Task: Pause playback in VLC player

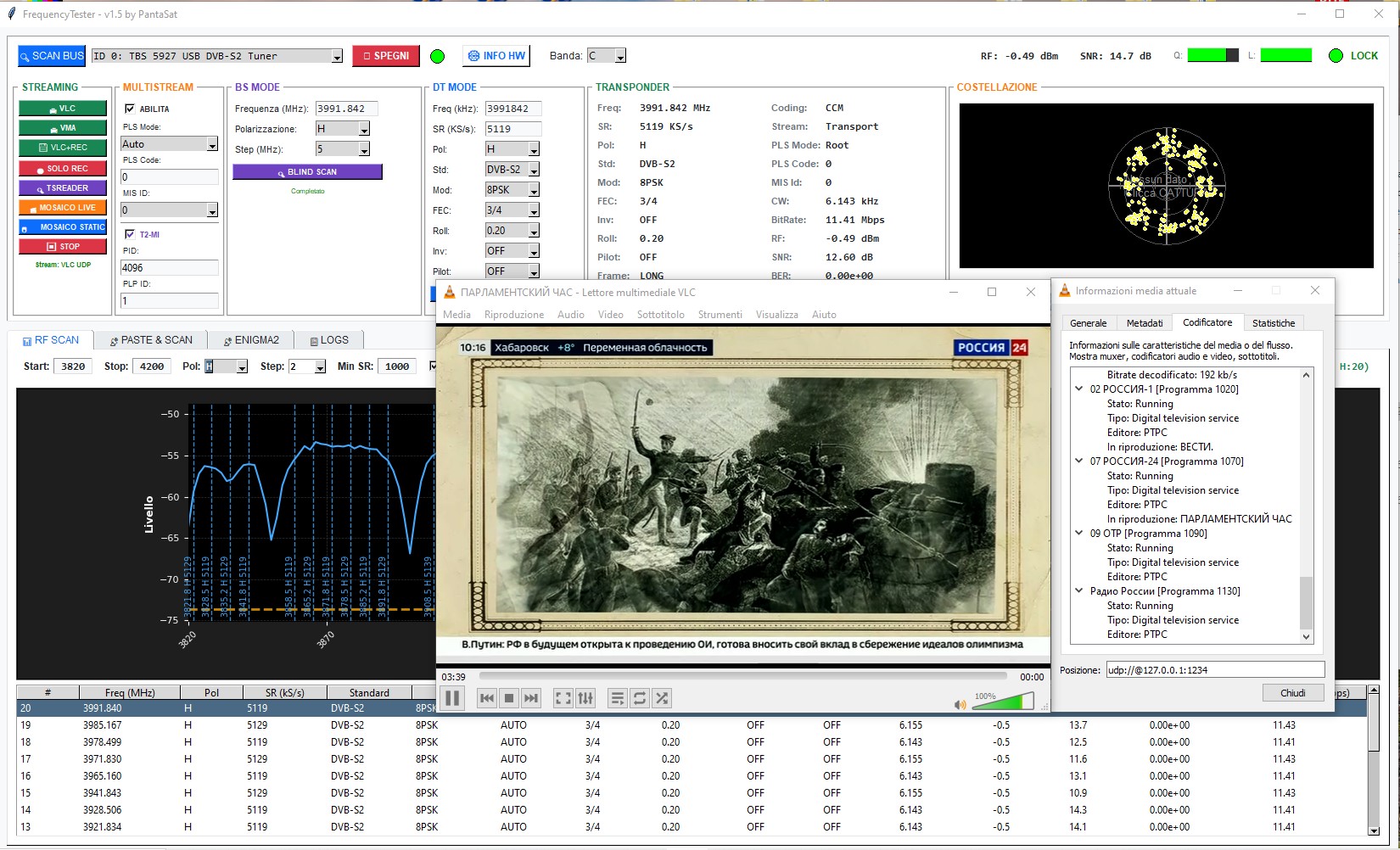Action: tap(453, 698)
